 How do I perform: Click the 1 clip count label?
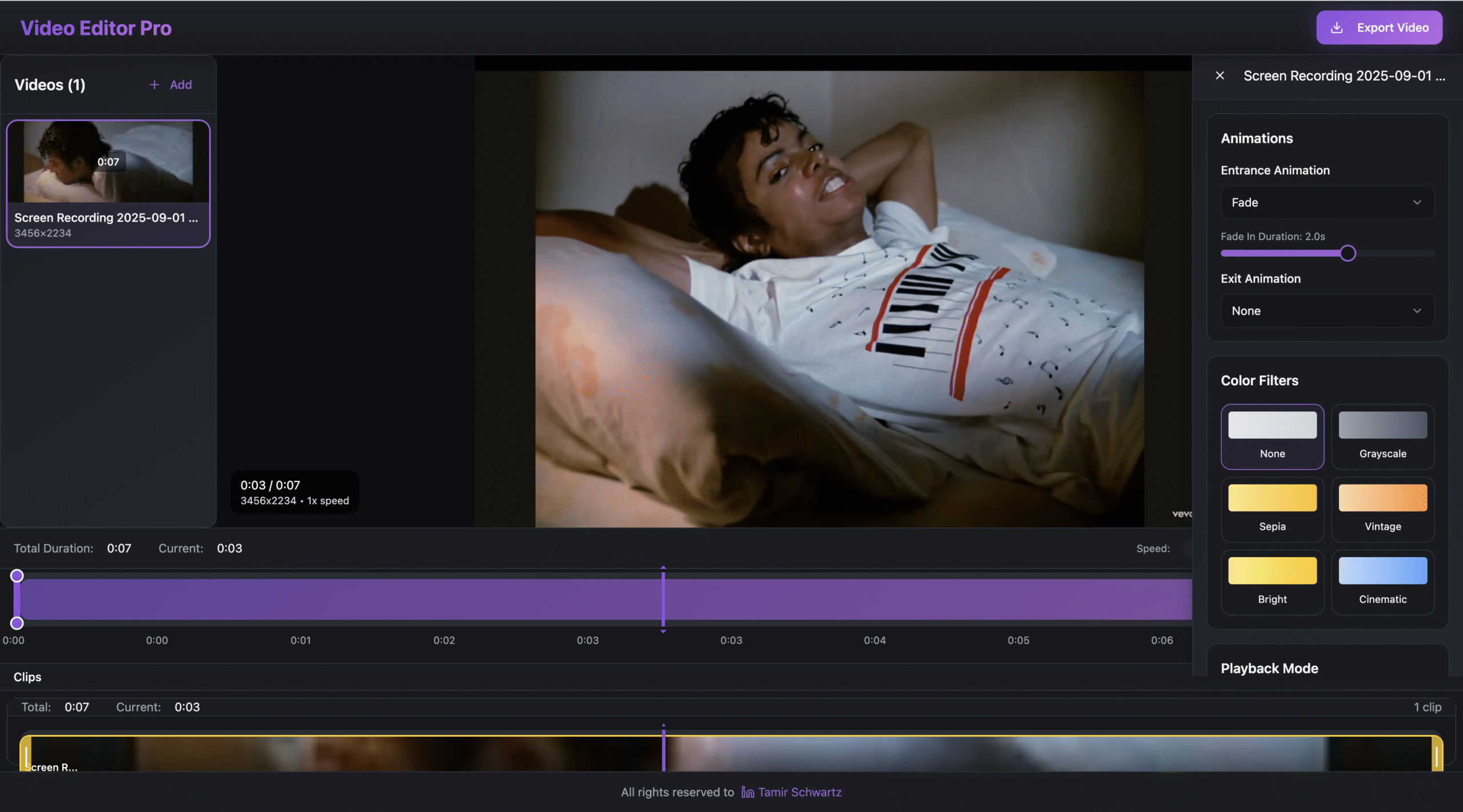coord(1428,707)
